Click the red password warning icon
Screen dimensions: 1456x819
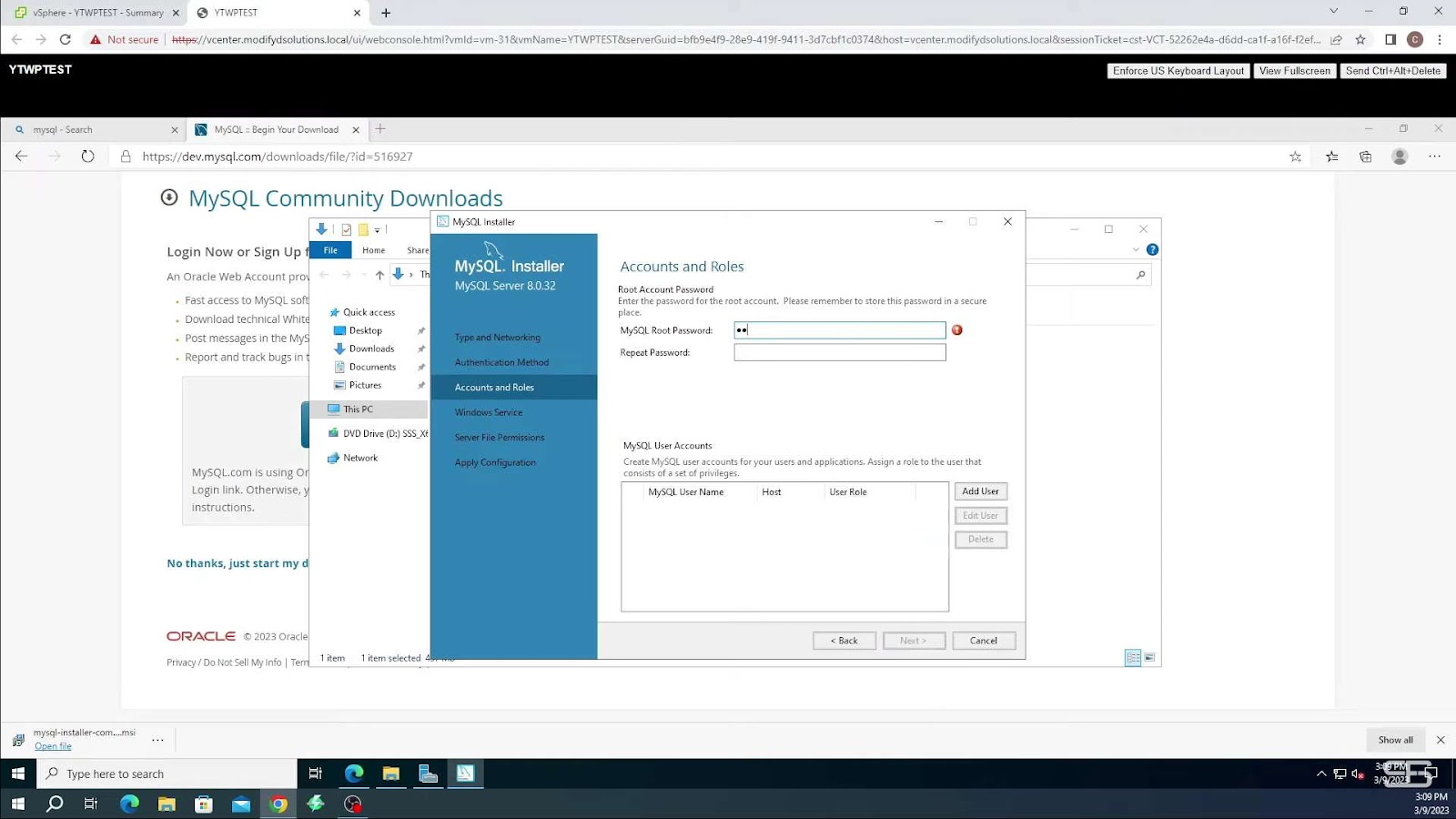957,330
